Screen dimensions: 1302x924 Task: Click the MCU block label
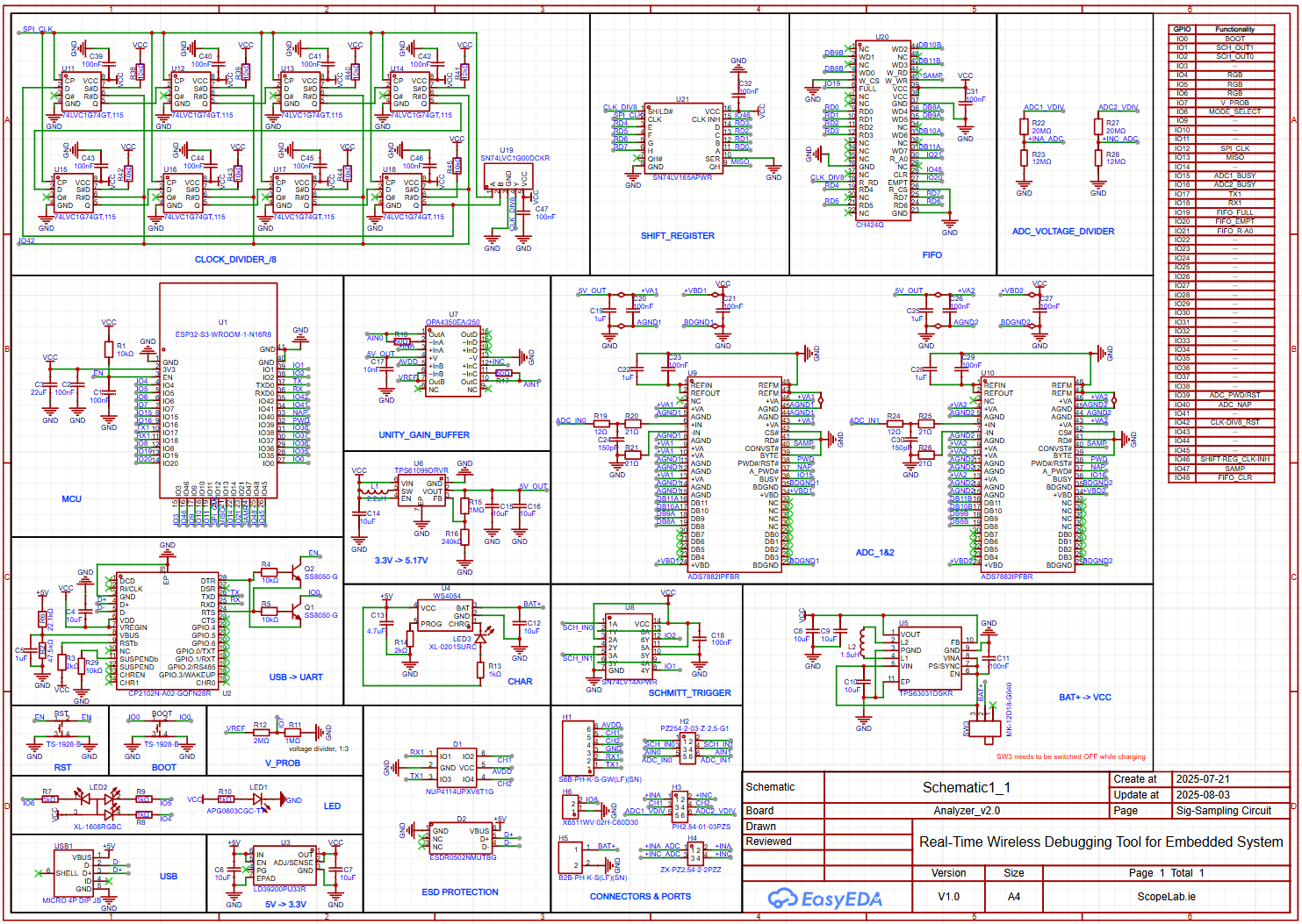click(x=71, y=499)
